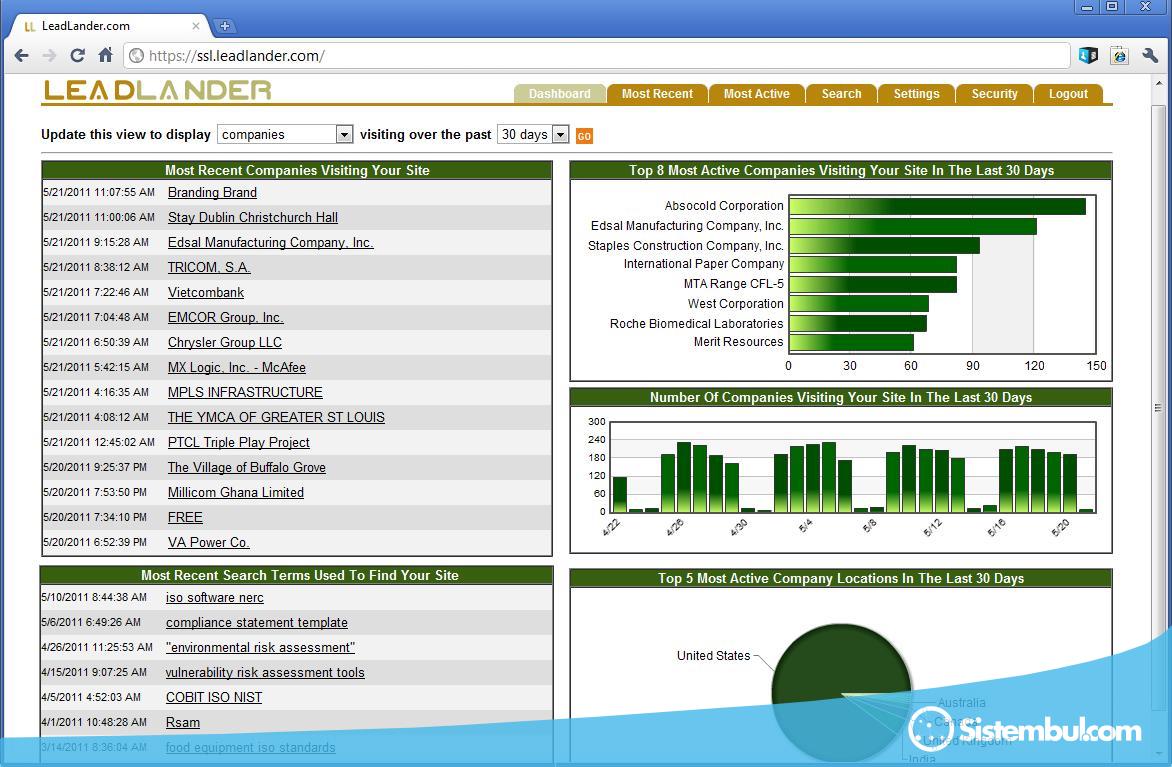1172x767 pixels.
Task: Click the browser back arrow
Action: click(x=22, y=56)
